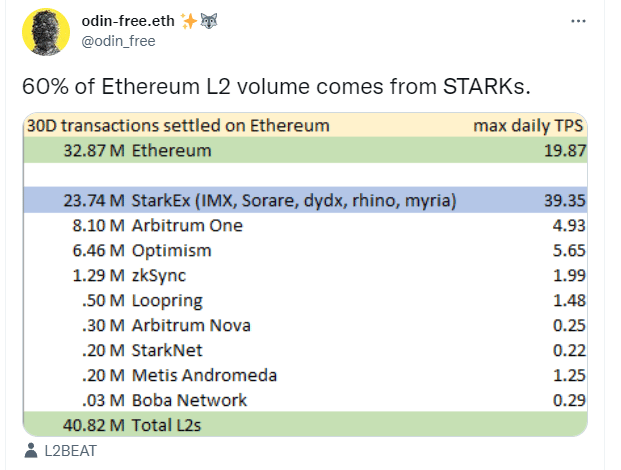Click the Loopring row in the table

pyautogui.click(x=304, y=300)
